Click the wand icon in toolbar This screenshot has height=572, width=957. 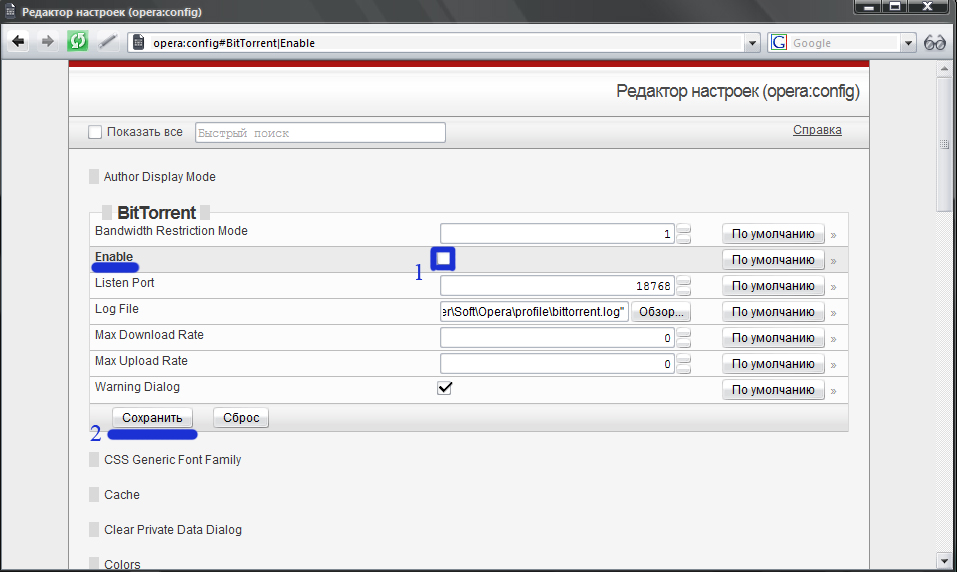click(107, 42)
